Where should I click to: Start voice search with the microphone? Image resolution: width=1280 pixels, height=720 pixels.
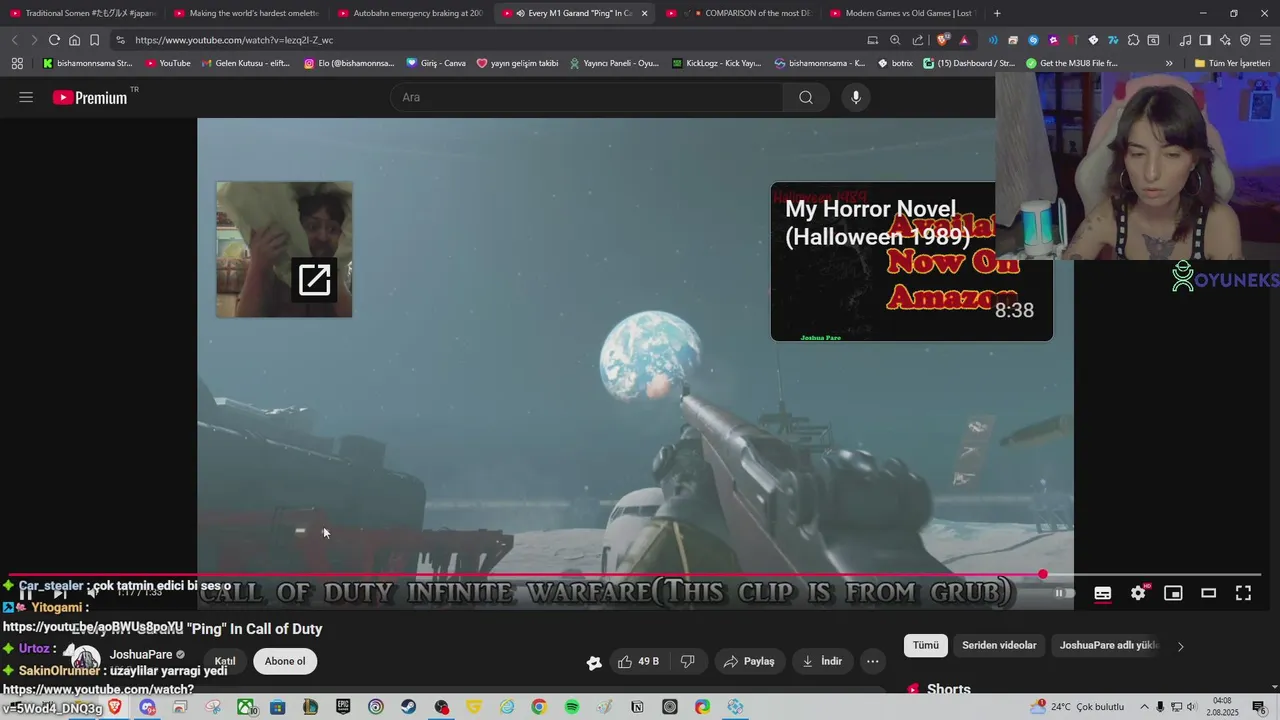(855, 97)
